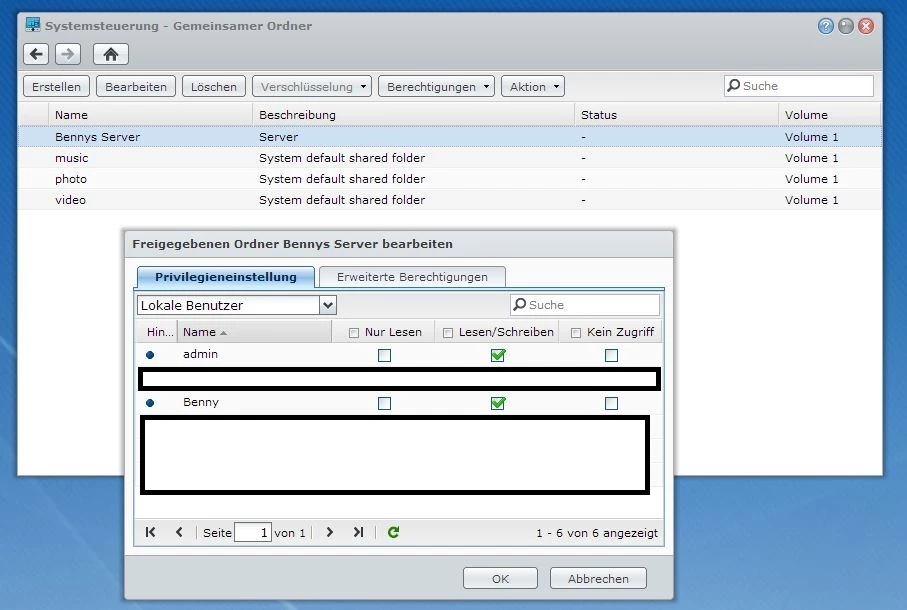Close the Systemsteuerung window
Viewport: 907px width, 610px height.
pos(866,26)
